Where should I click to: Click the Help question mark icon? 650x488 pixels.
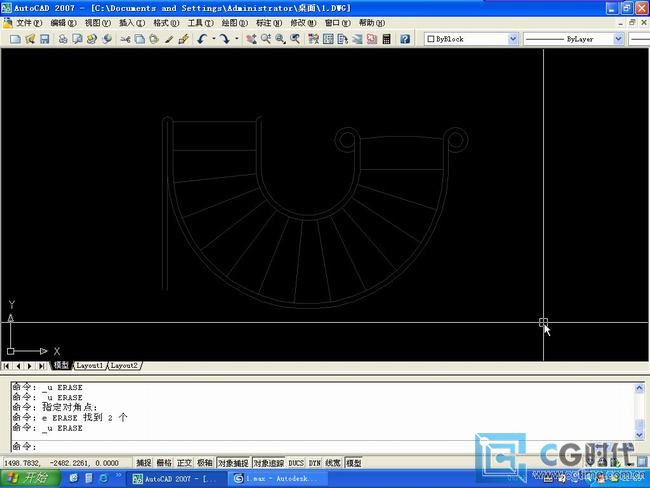[405, 39]
